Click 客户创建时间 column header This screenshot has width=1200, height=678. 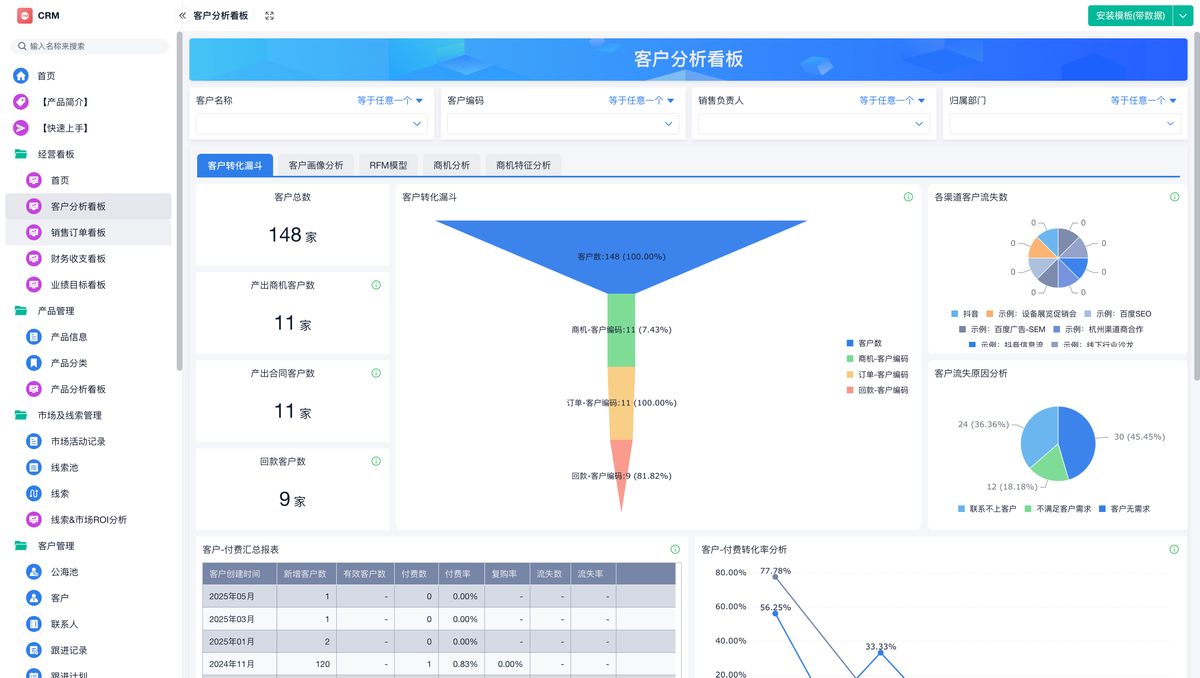click(239, 574)
